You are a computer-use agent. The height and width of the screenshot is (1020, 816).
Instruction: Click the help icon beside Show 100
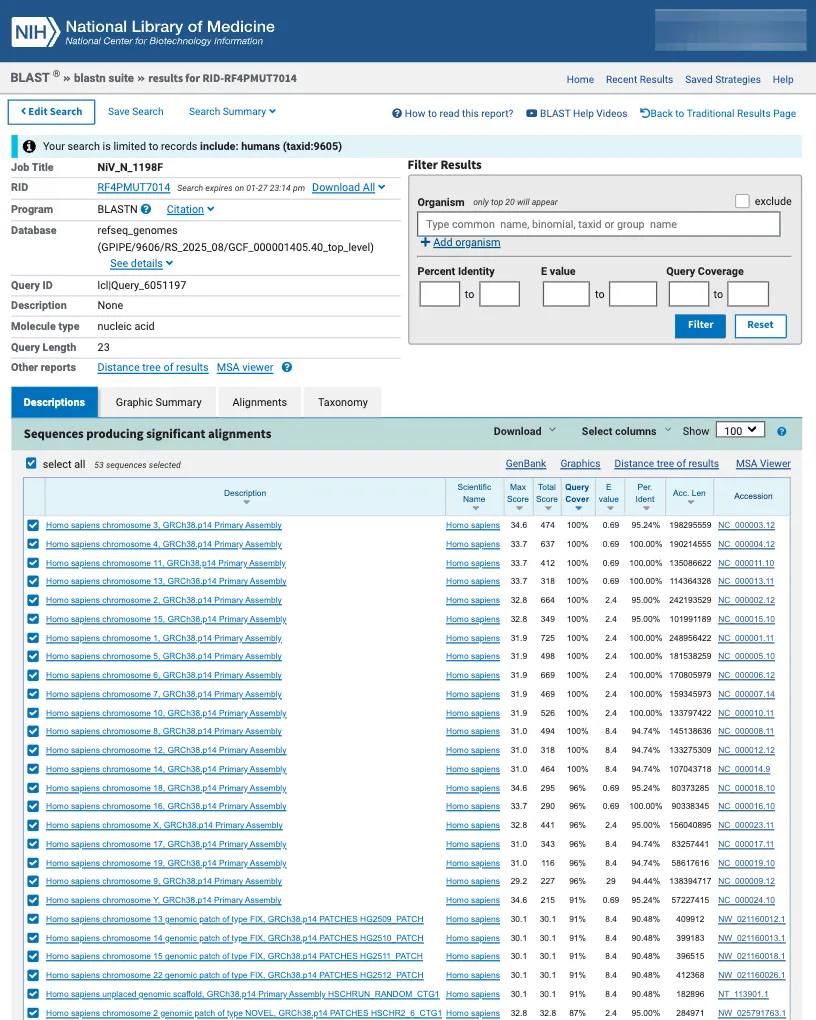point(782,431)
